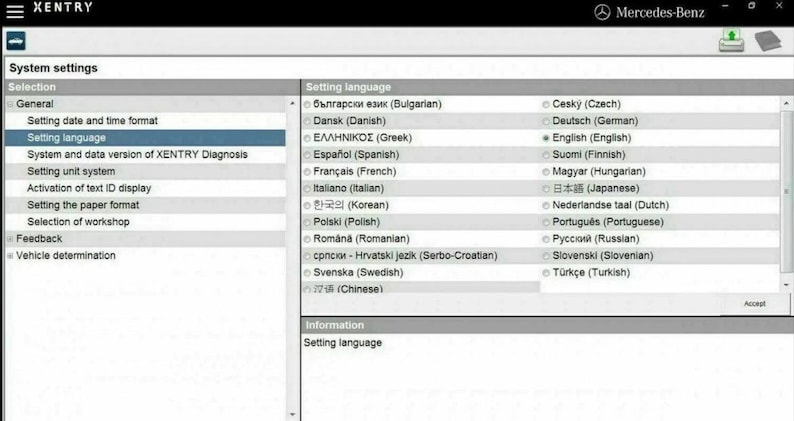This screenshot has height=421, width=794.
Task: Choose Español (Spanish) radio button
Action: pos(307,155)
